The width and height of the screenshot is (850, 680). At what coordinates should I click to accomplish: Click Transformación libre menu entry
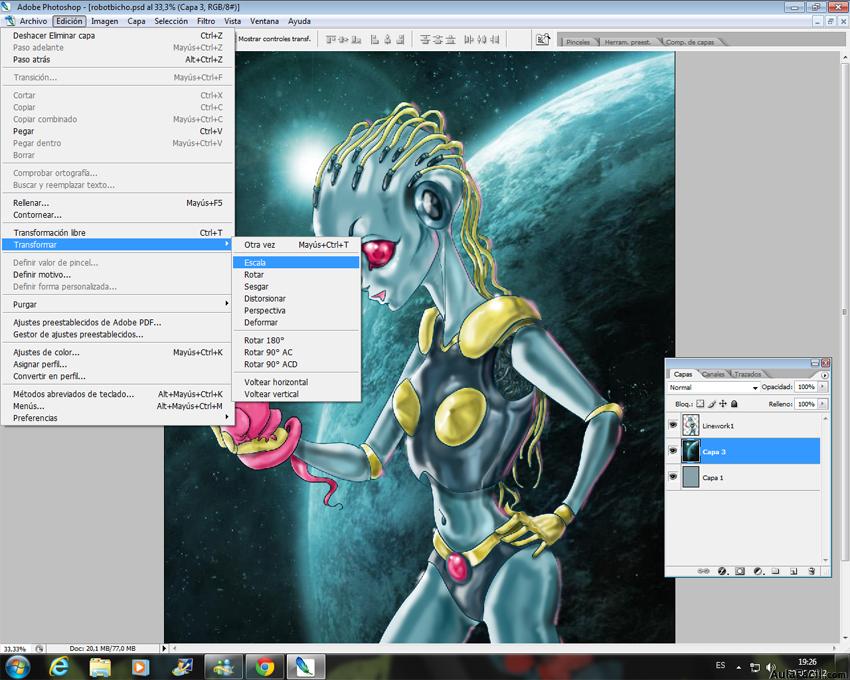(118, 233)
